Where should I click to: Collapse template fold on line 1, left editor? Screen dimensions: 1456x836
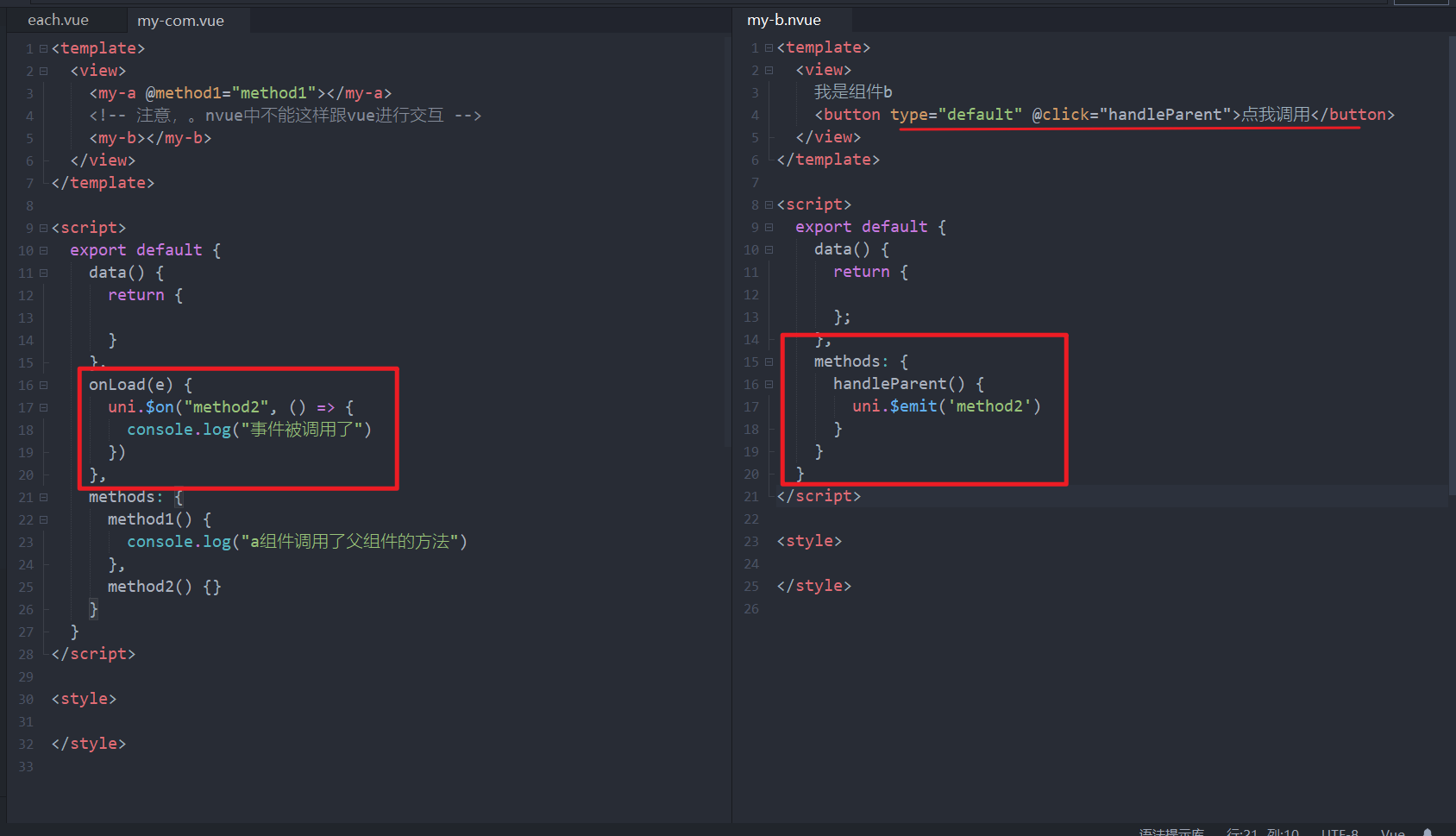coord(43,49)
